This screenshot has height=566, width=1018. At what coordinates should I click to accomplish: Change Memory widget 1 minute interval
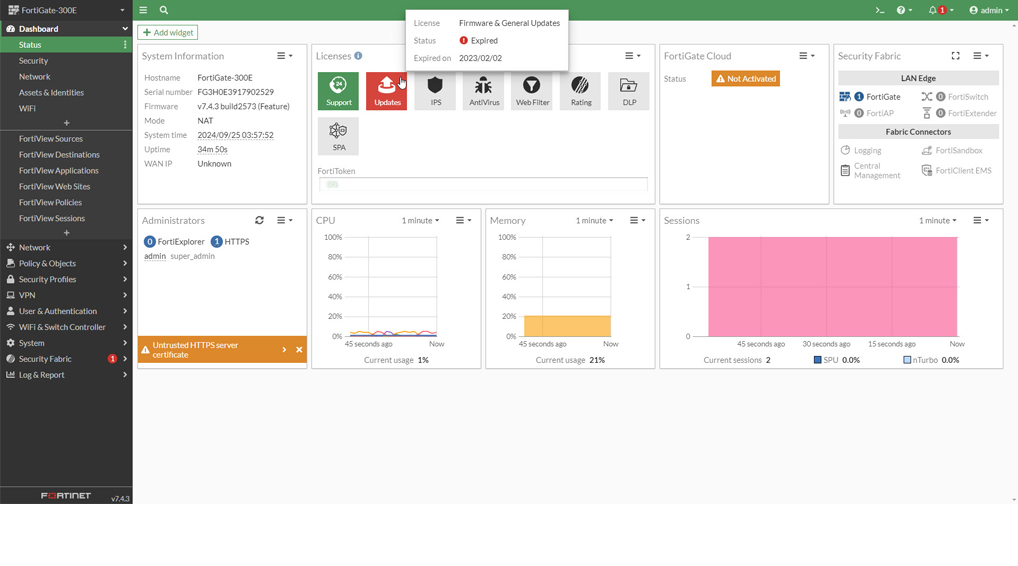coord(594,221)
